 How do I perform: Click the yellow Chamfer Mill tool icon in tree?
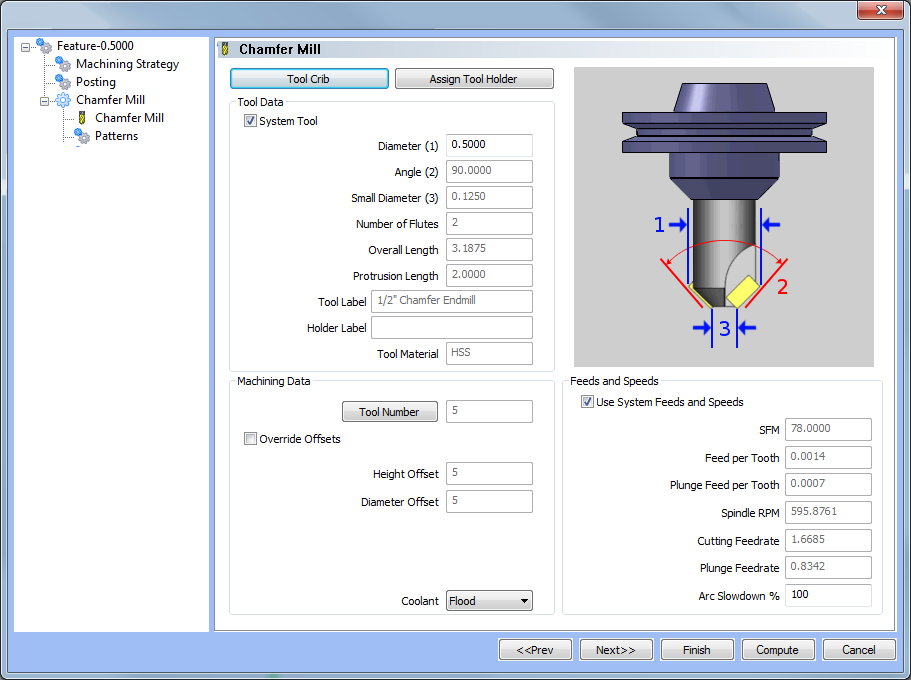83,118
